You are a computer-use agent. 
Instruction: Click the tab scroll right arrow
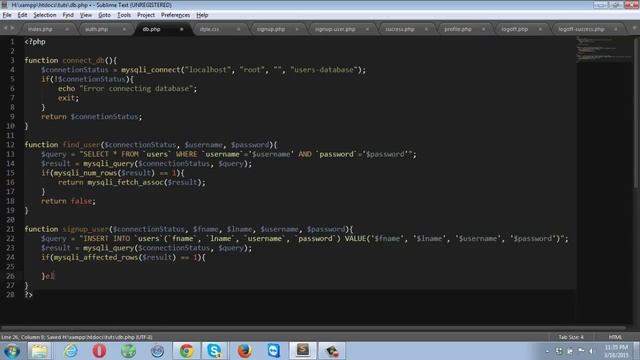tap(13, 28)
